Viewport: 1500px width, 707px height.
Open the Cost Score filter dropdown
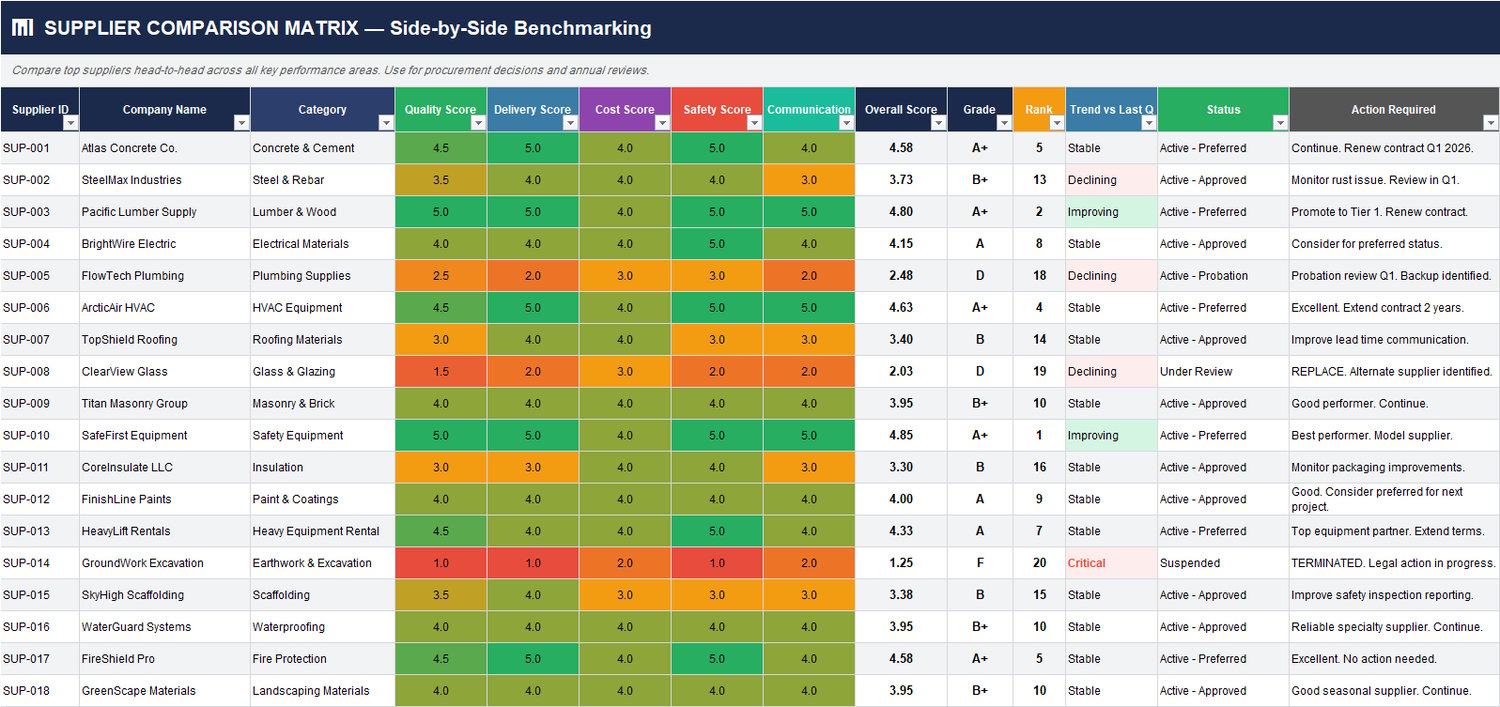coord(662,123)
